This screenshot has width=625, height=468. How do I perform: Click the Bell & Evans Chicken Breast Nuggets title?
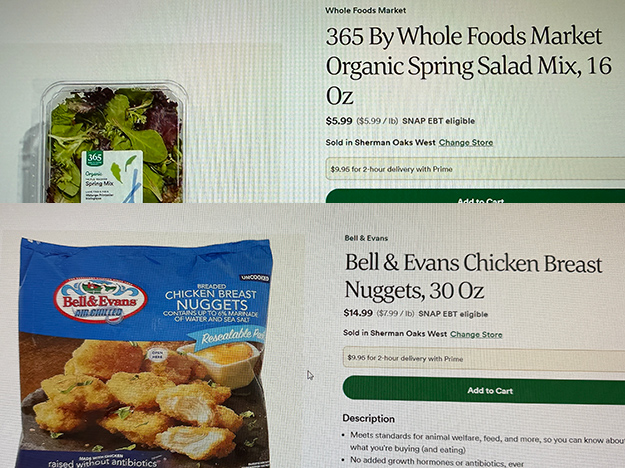[x=474, y=276]
